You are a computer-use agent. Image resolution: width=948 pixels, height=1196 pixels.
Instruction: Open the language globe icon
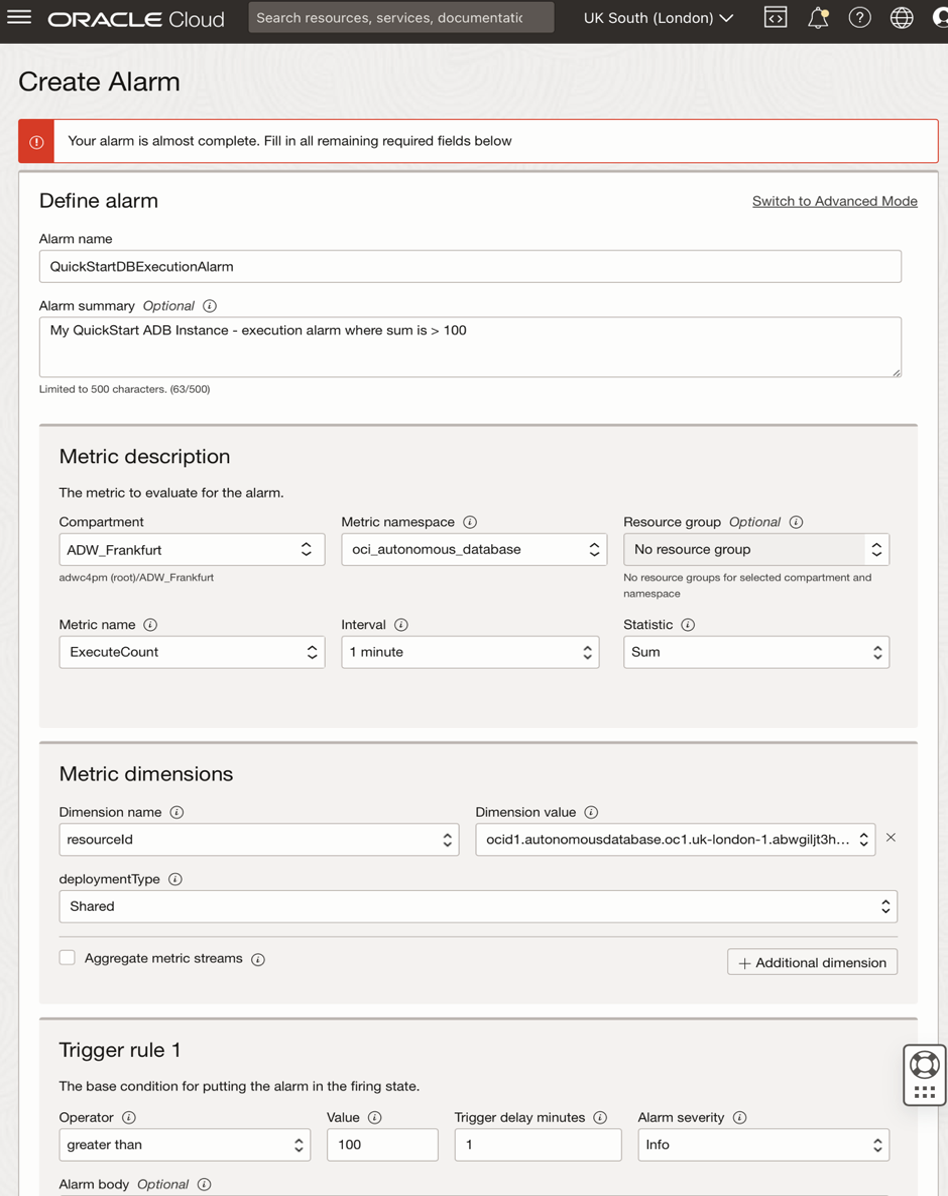pos(901,18)
